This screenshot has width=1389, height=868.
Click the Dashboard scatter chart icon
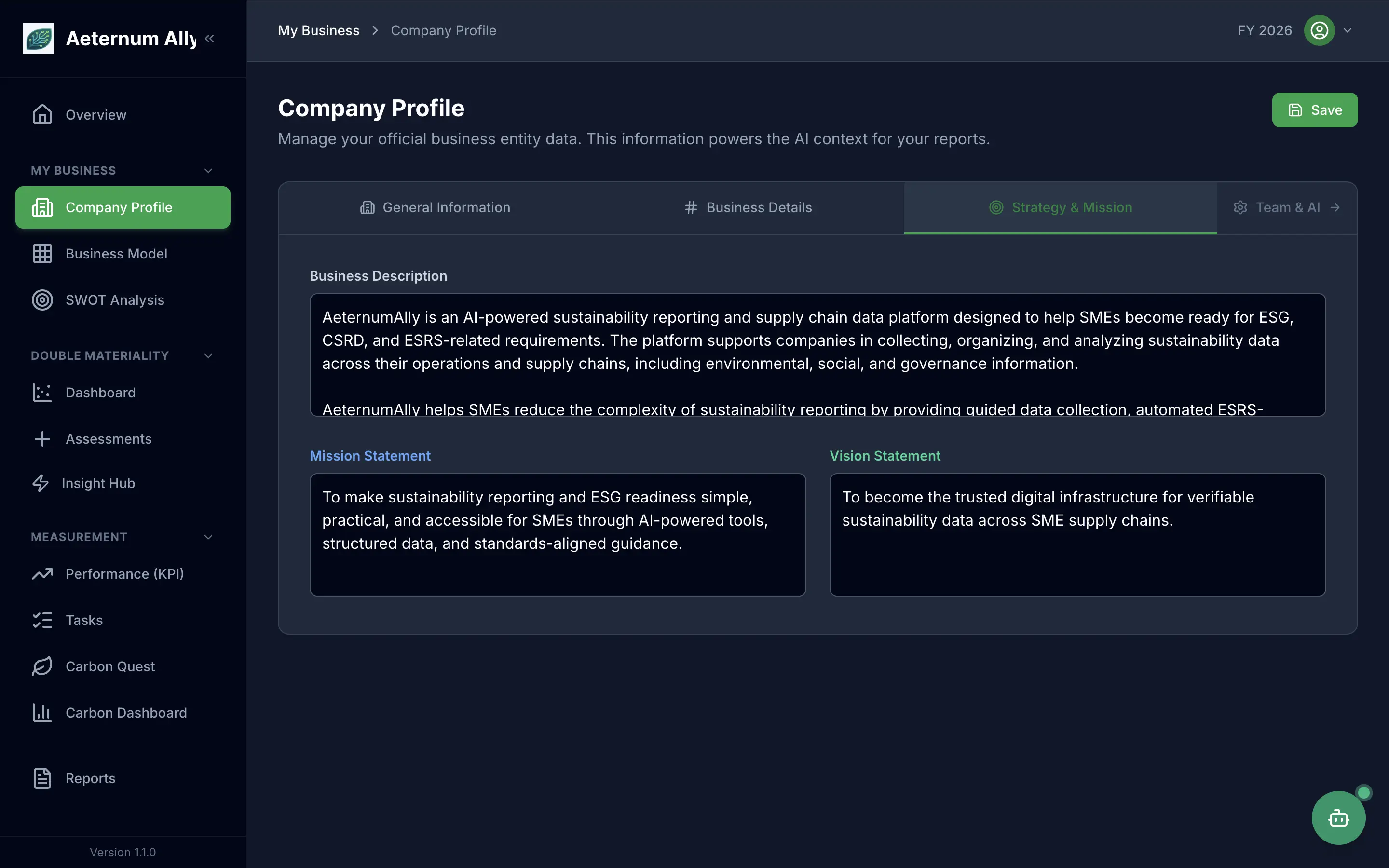[42, 393]
